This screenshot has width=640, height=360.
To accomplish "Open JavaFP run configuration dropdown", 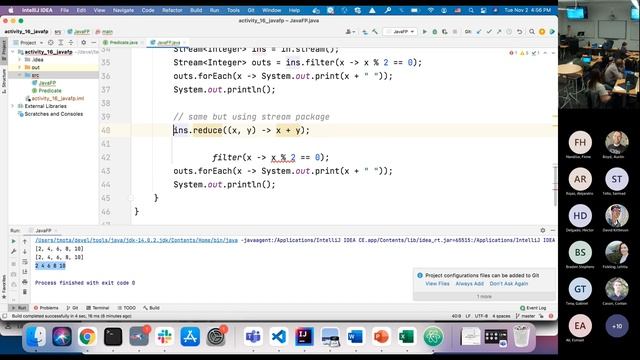I will [401, 31].
